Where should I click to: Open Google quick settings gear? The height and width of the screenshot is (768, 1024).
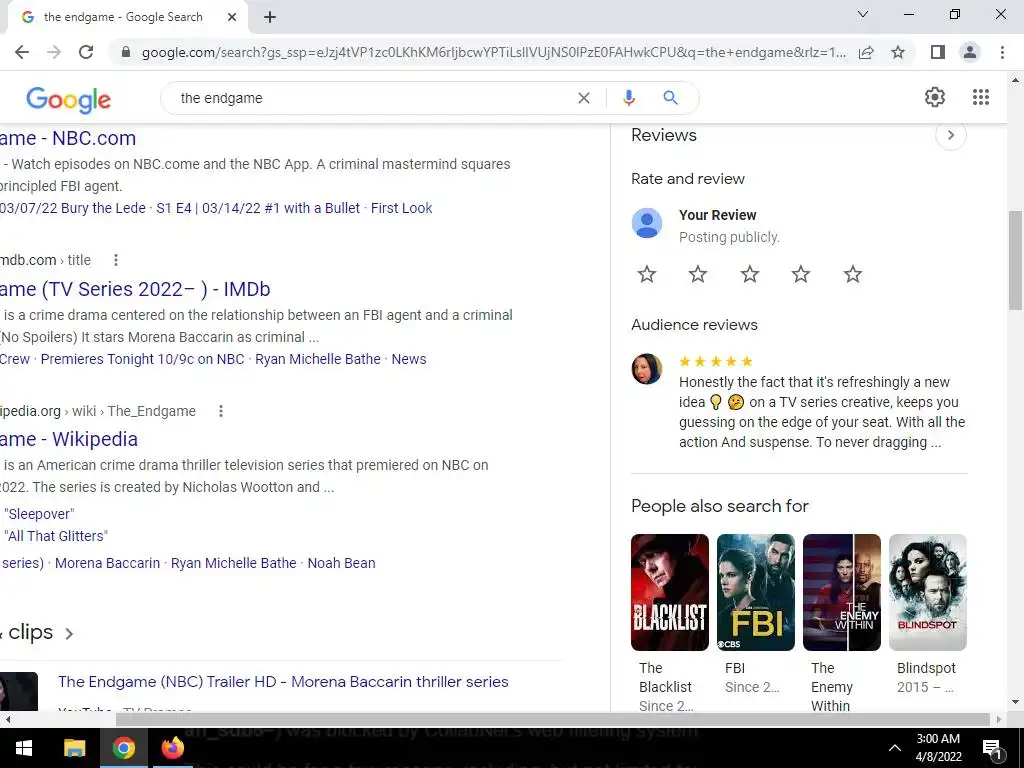click(935, 97)
